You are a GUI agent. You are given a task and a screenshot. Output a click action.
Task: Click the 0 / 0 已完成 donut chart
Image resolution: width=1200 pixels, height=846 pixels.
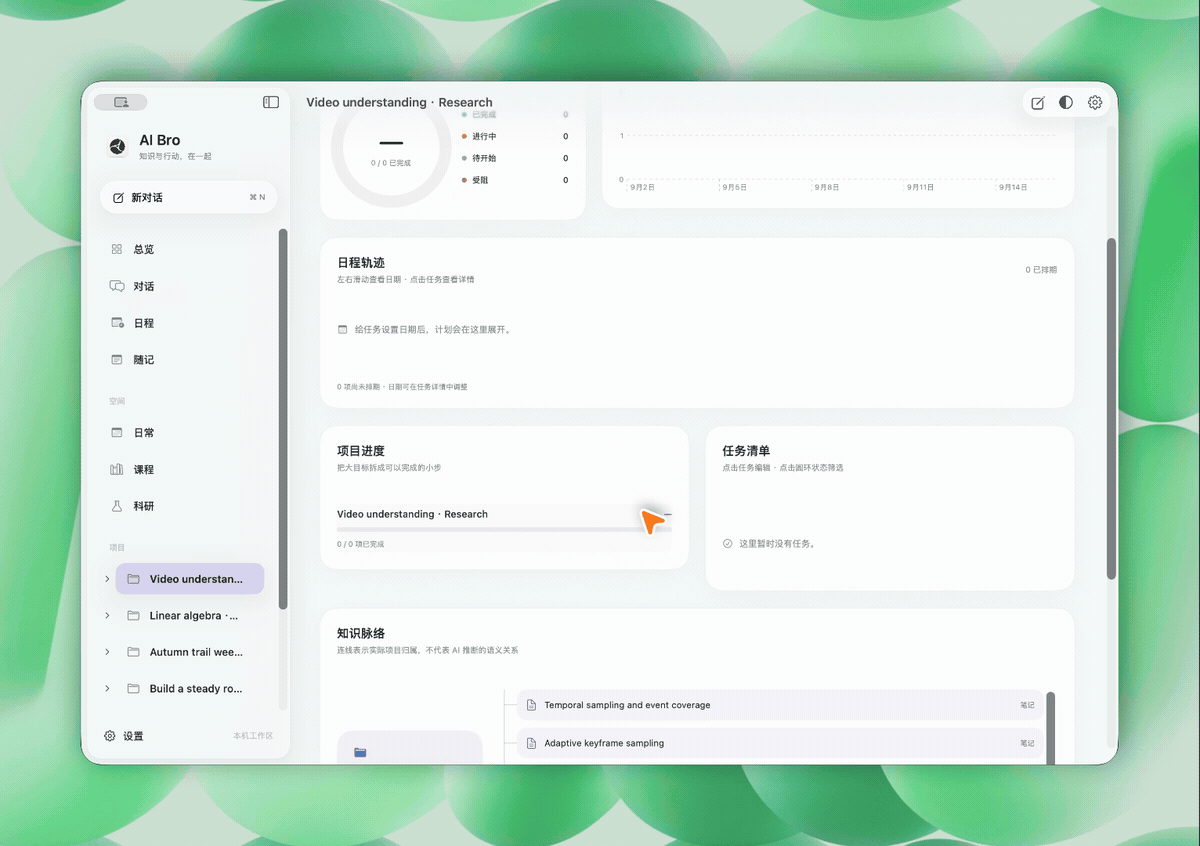[391, 146]
